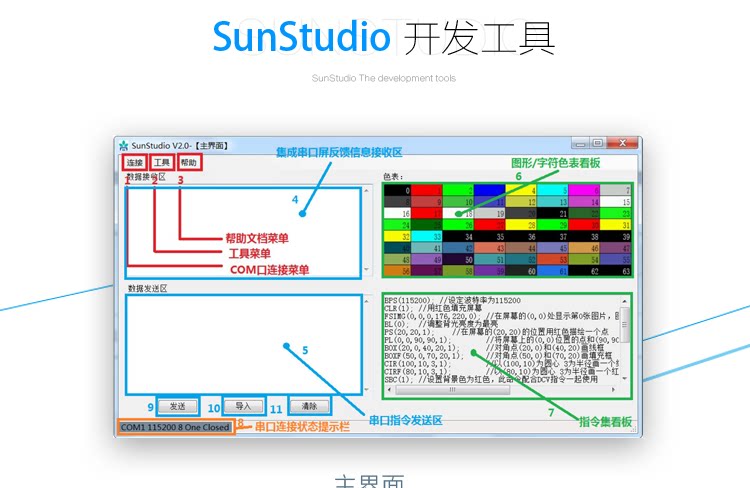Select purple color swatch 49
Image resolution: width=750 pixels, height=488 pixels.
pyautogui.click(x=428, y=260)
